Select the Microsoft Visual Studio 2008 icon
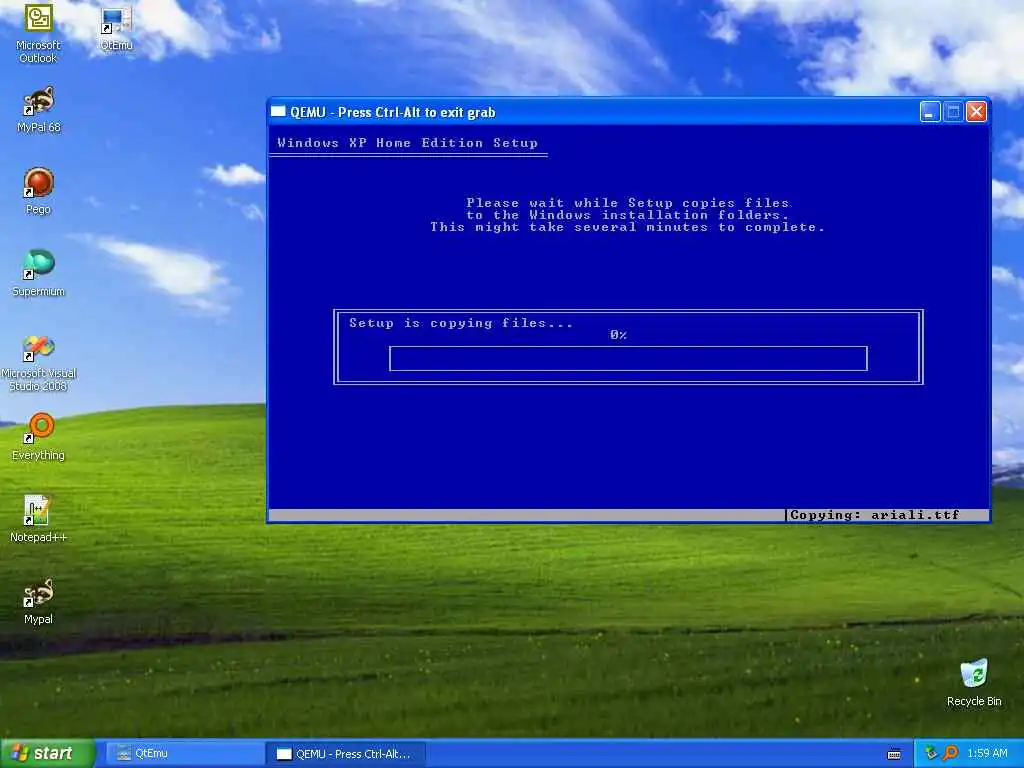 point(39,363)
